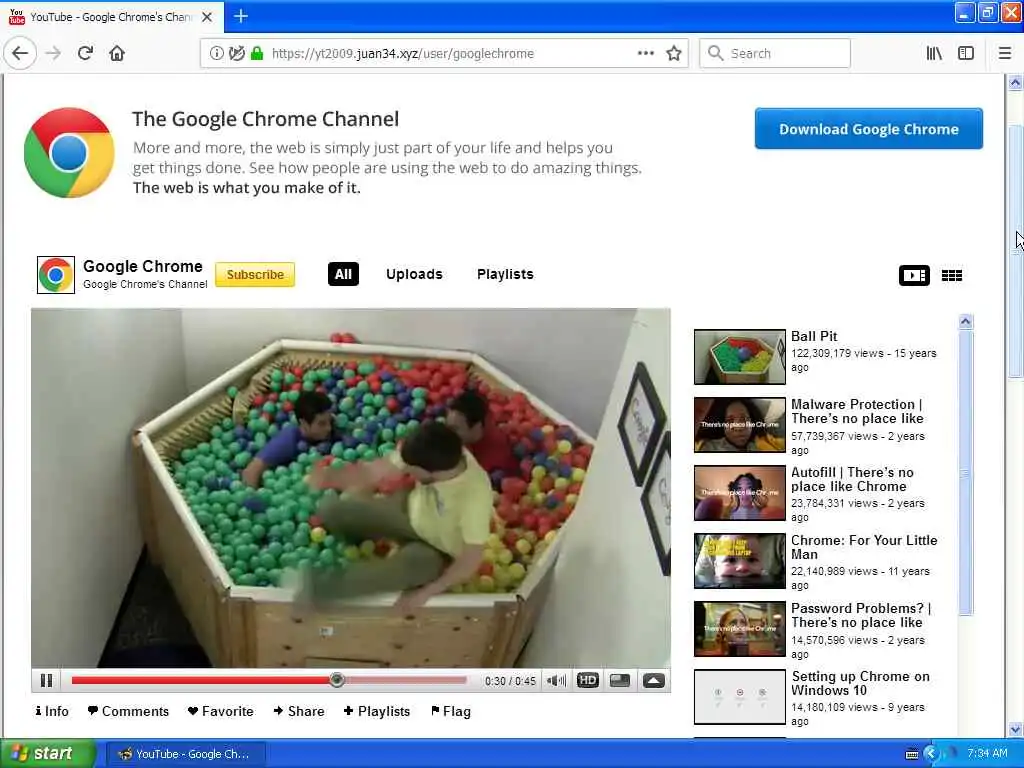Switch to player view layout icon

point(914,275)
